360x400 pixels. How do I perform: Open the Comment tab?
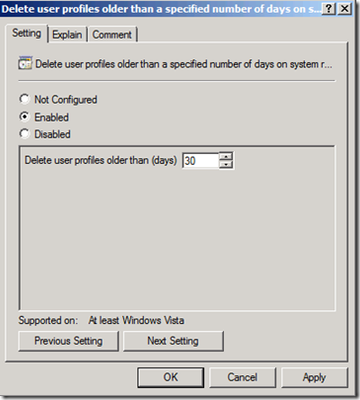point(112,35)
